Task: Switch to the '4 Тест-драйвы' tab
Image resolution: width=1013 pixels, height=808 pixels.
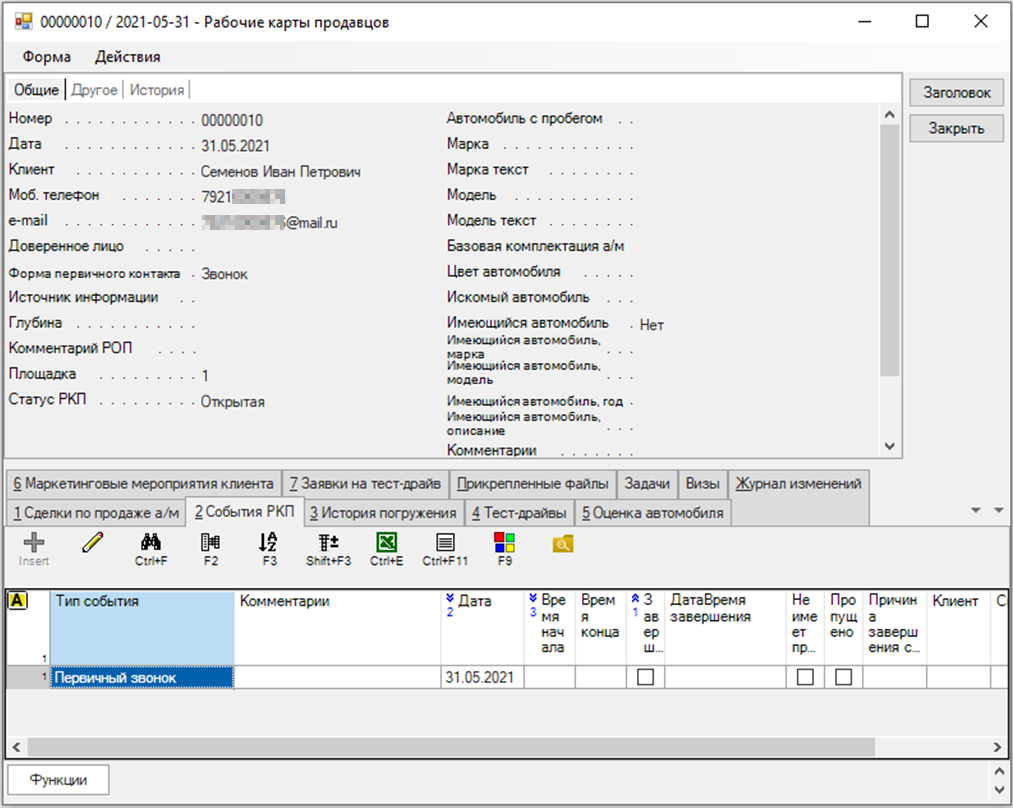Action: (x=518, y=513)
